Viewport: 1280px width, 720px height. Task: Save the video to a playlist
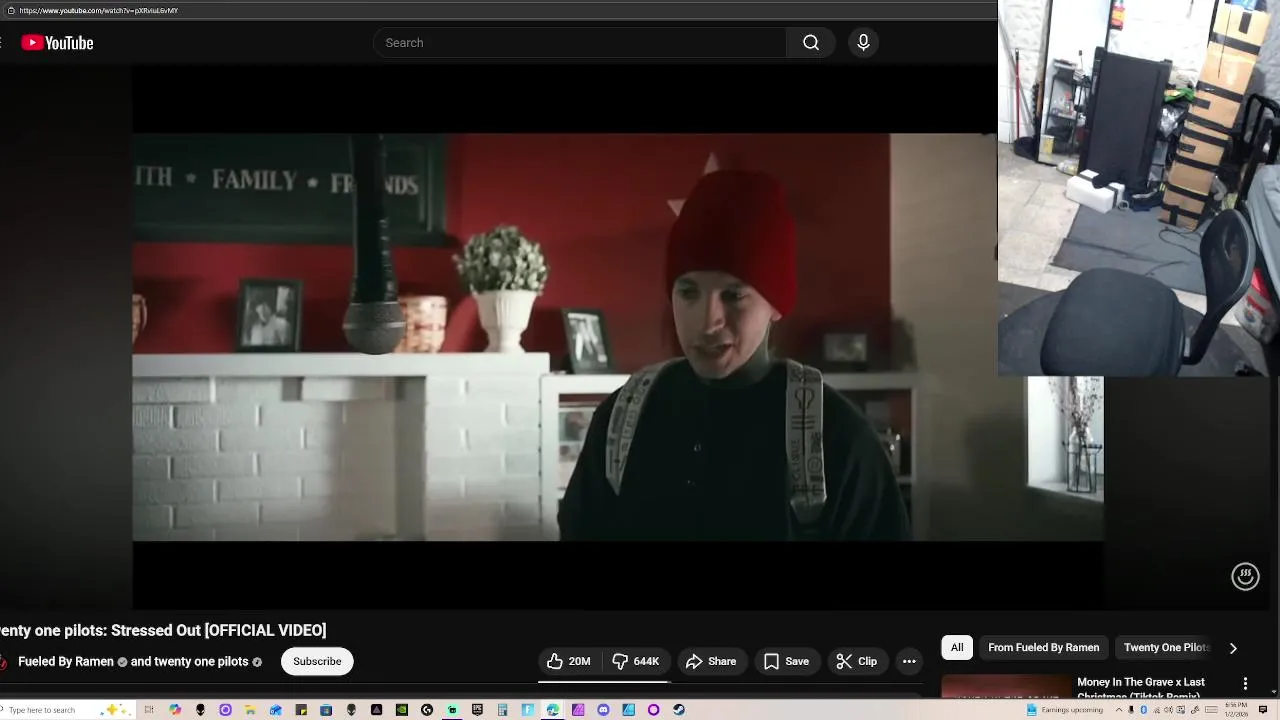[786, 661]
